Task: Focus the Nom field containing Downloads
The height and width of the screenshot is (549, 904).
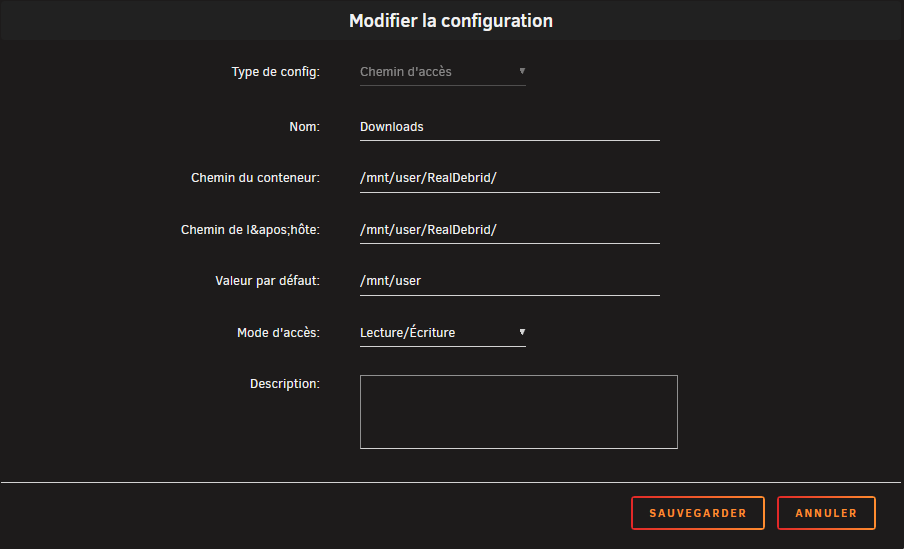Action: pyautogui.click(x=510, y=127)
